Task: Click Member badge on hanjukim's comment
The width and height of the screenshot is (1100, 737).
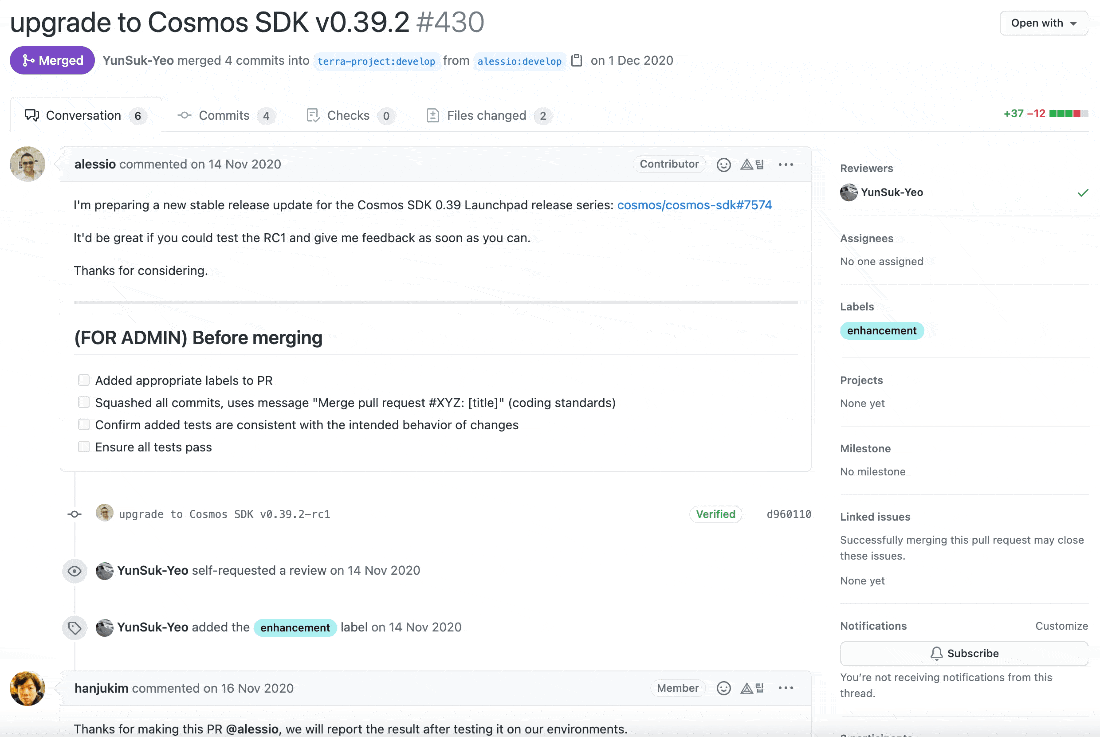Action: [678, 689]
